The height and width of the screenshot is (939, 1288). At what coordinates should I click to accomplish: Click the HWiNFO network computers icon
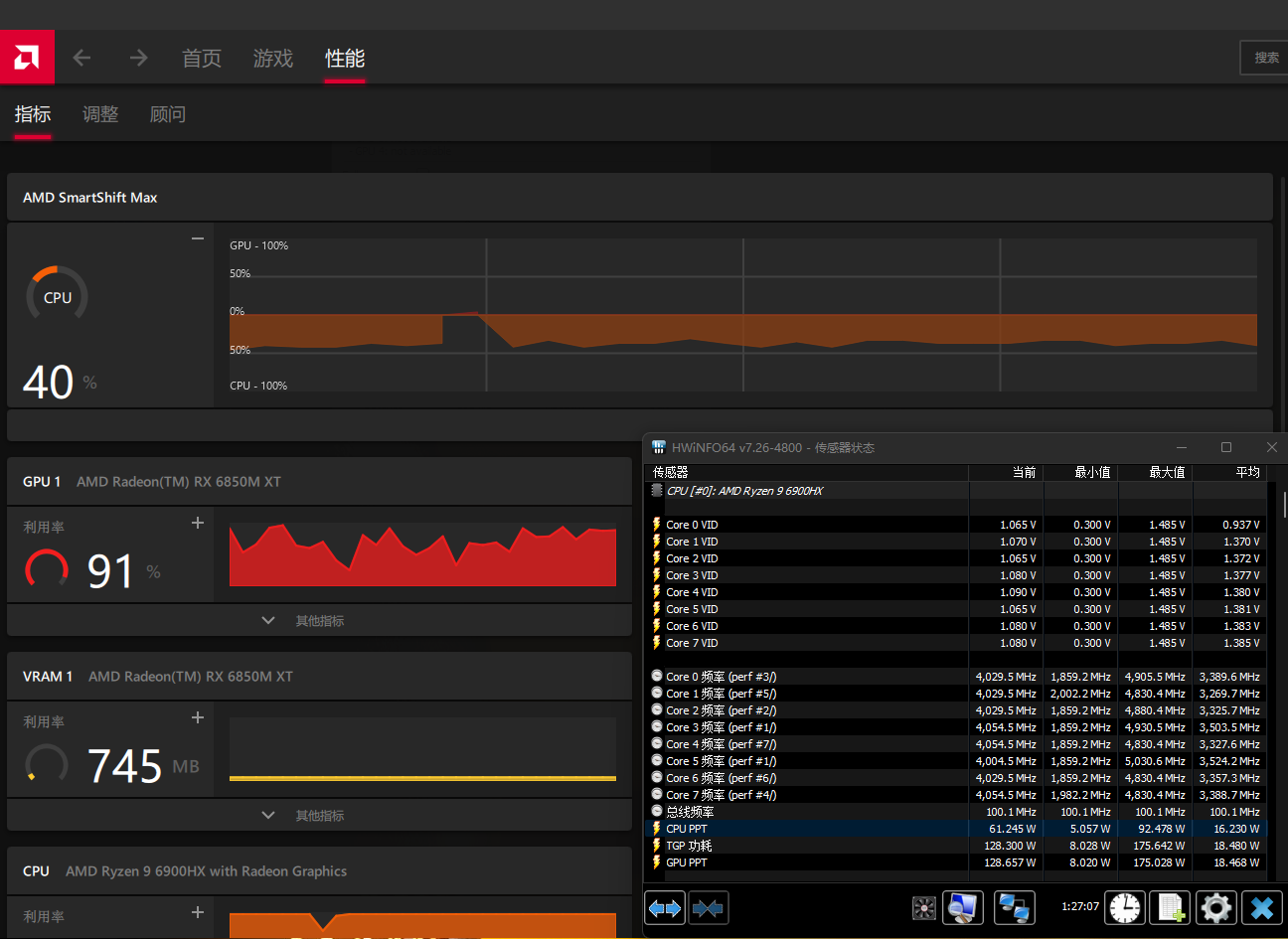coord(1014,907)
